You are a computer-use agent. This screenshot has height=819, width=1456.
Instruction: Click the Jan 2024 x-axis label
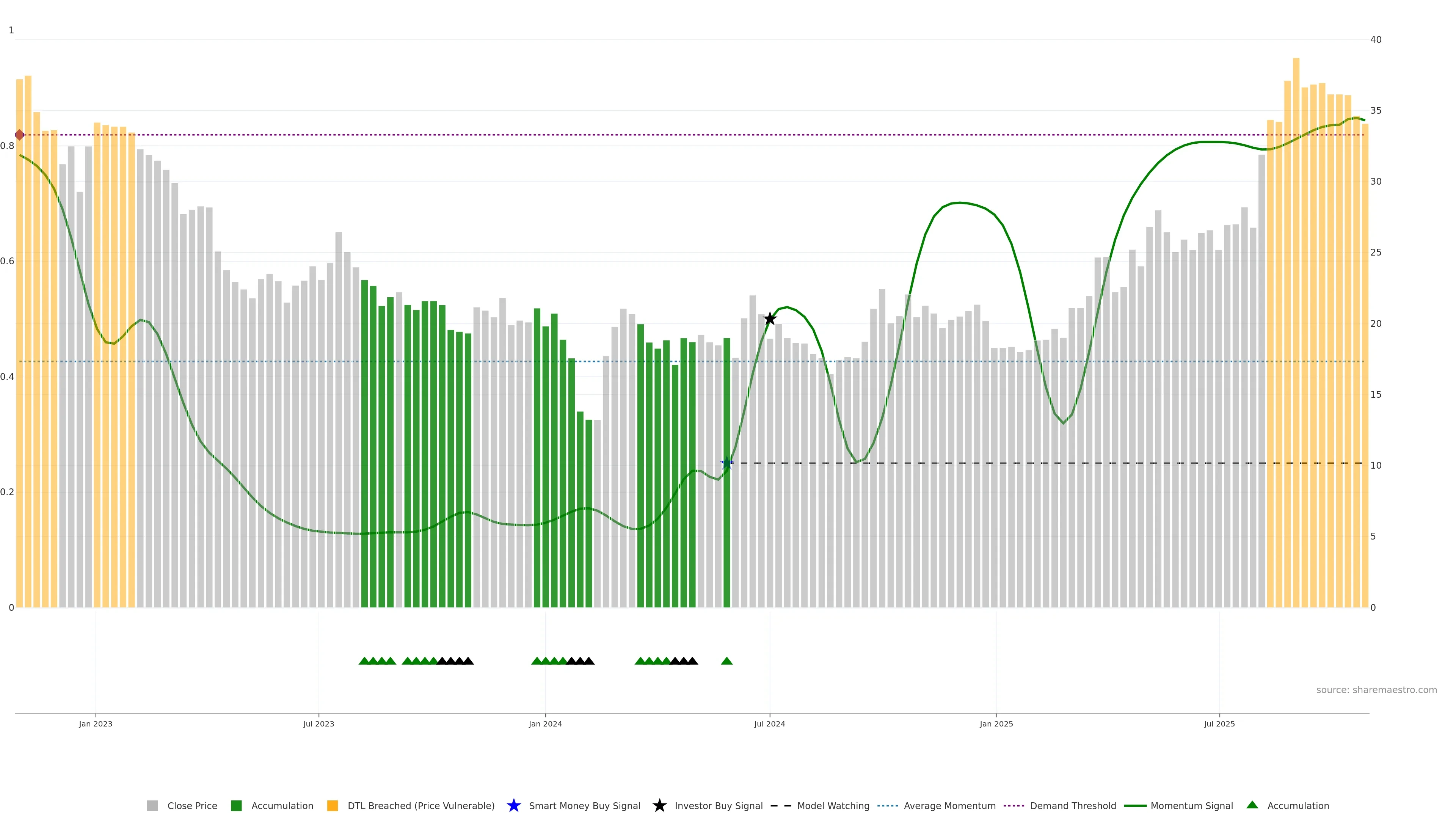point(545,723)
